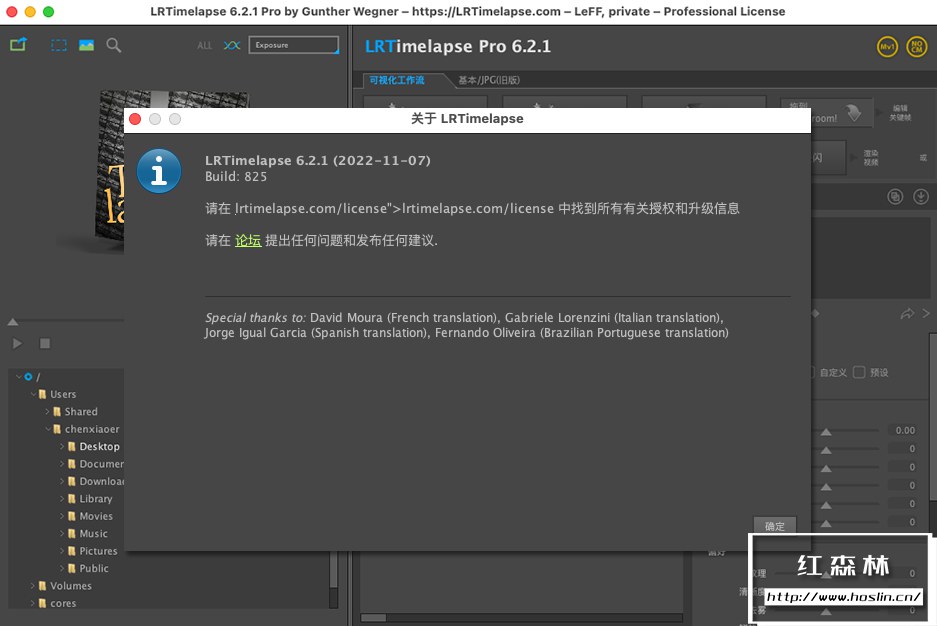
Task: Click the 确定 button in About dialog
Action: (774, 526)
